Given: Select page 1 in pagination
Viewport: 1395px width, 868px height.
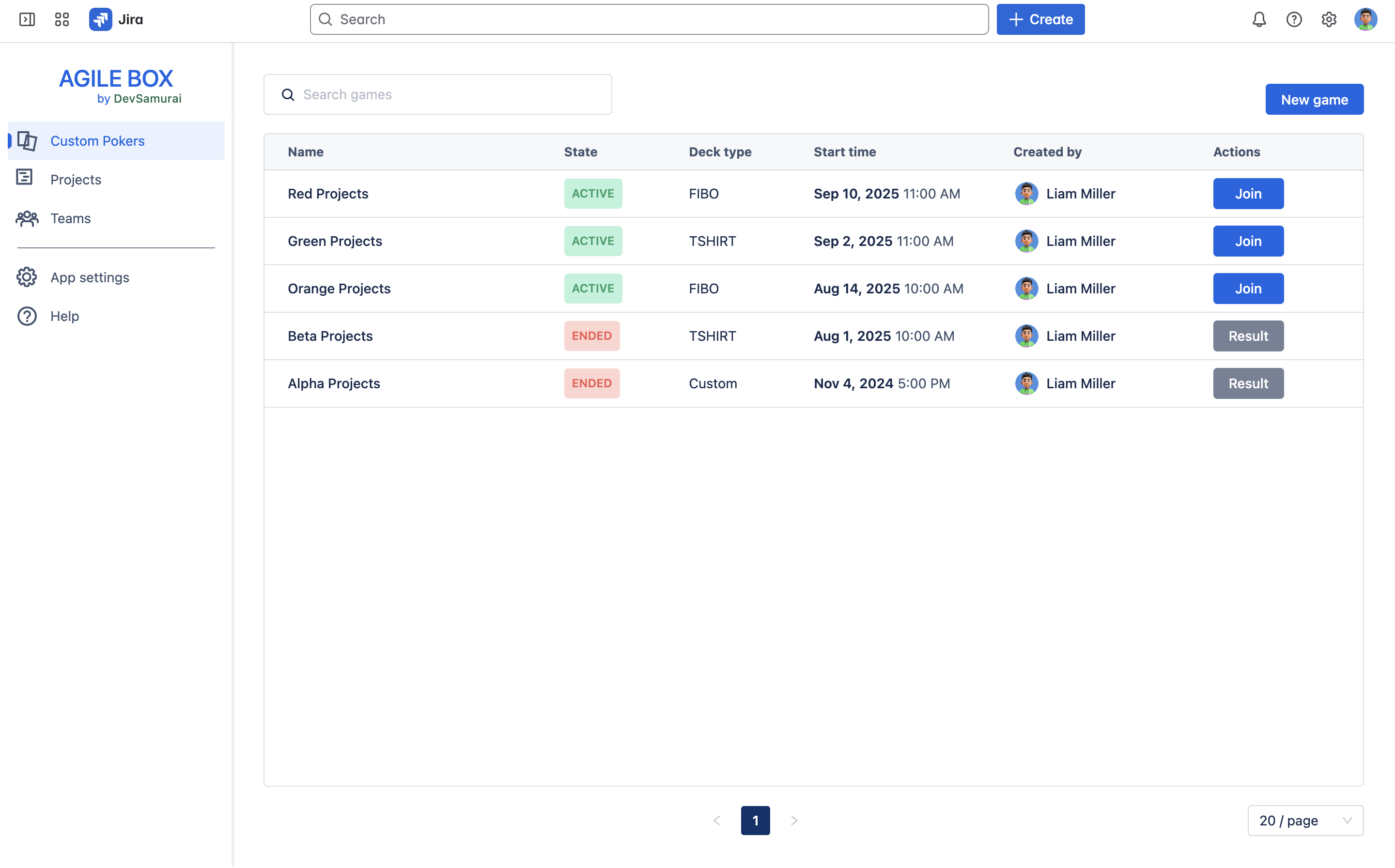Looking at the screenshot, I should 755,821.
